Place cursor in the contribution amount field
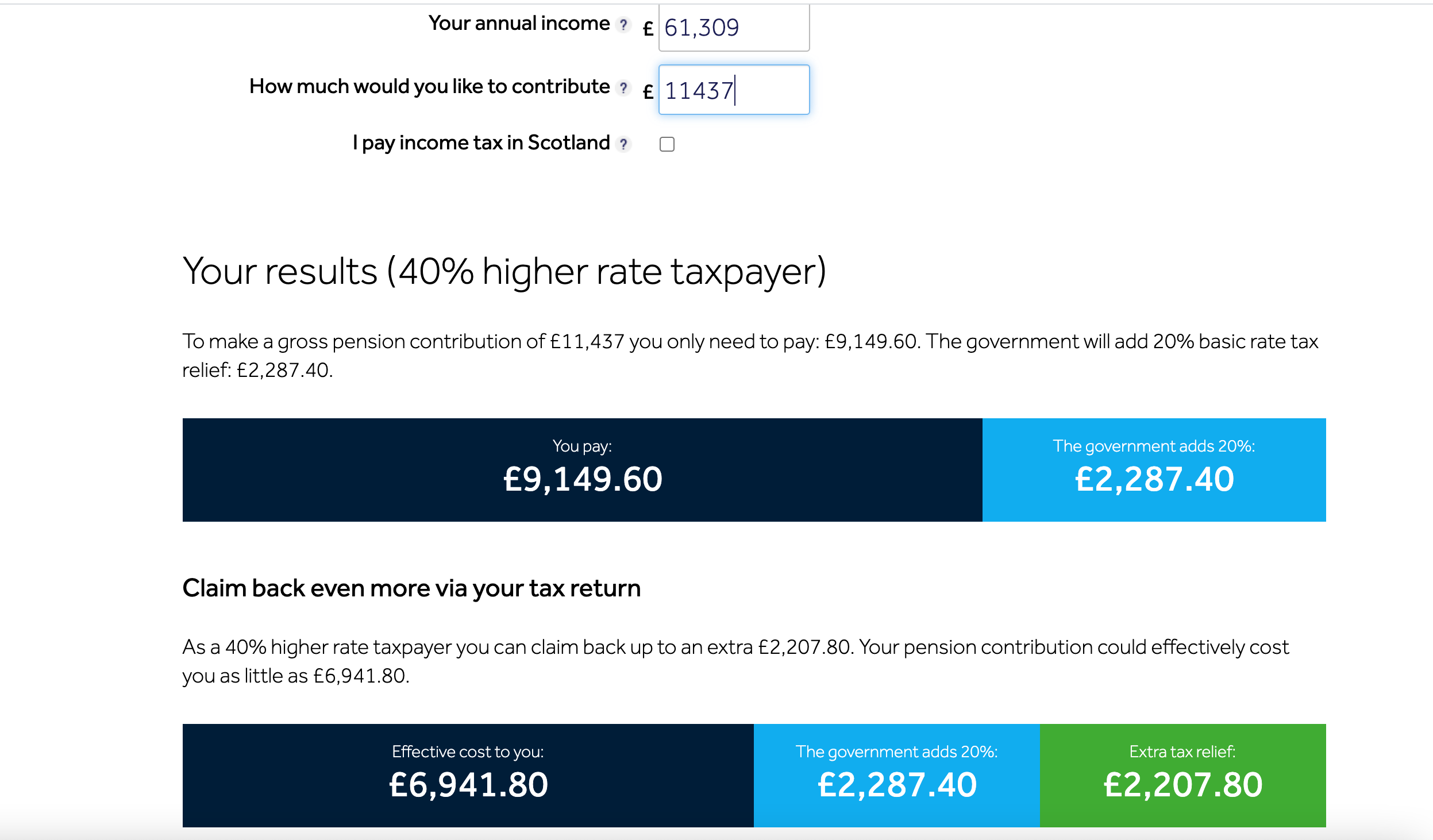The image size is (1433, 840). click(x=733, y=90)
